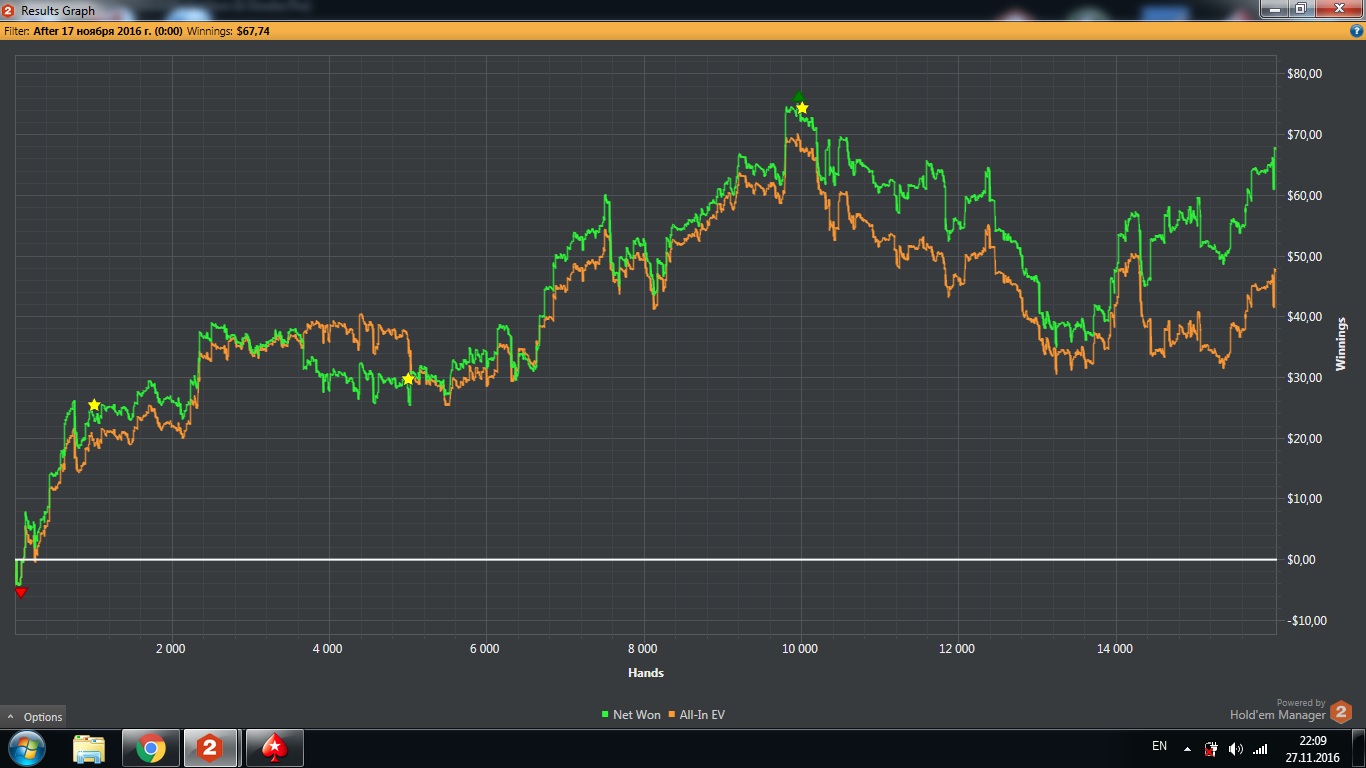Show hidden tray icons arrow
Image resolution: width=1366 pixels, height=768 pixels.
point(1187,748)
